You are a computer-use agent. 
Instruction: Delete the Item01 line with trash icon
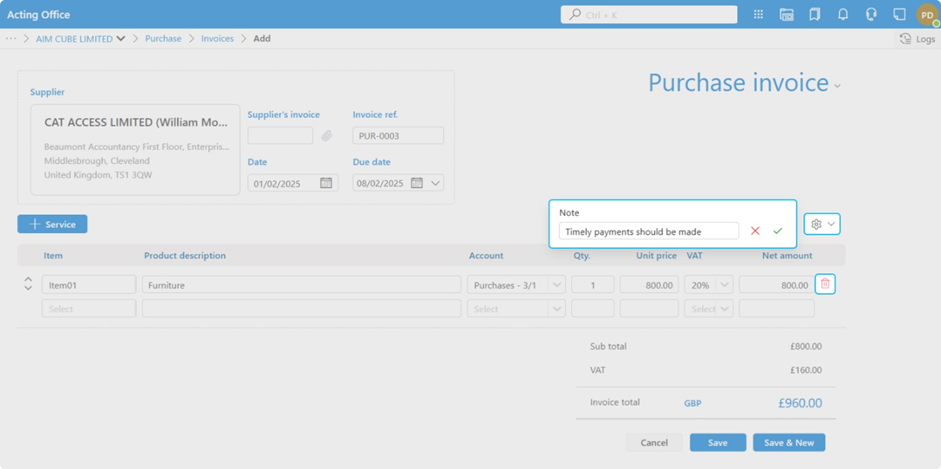click(825, 284)
